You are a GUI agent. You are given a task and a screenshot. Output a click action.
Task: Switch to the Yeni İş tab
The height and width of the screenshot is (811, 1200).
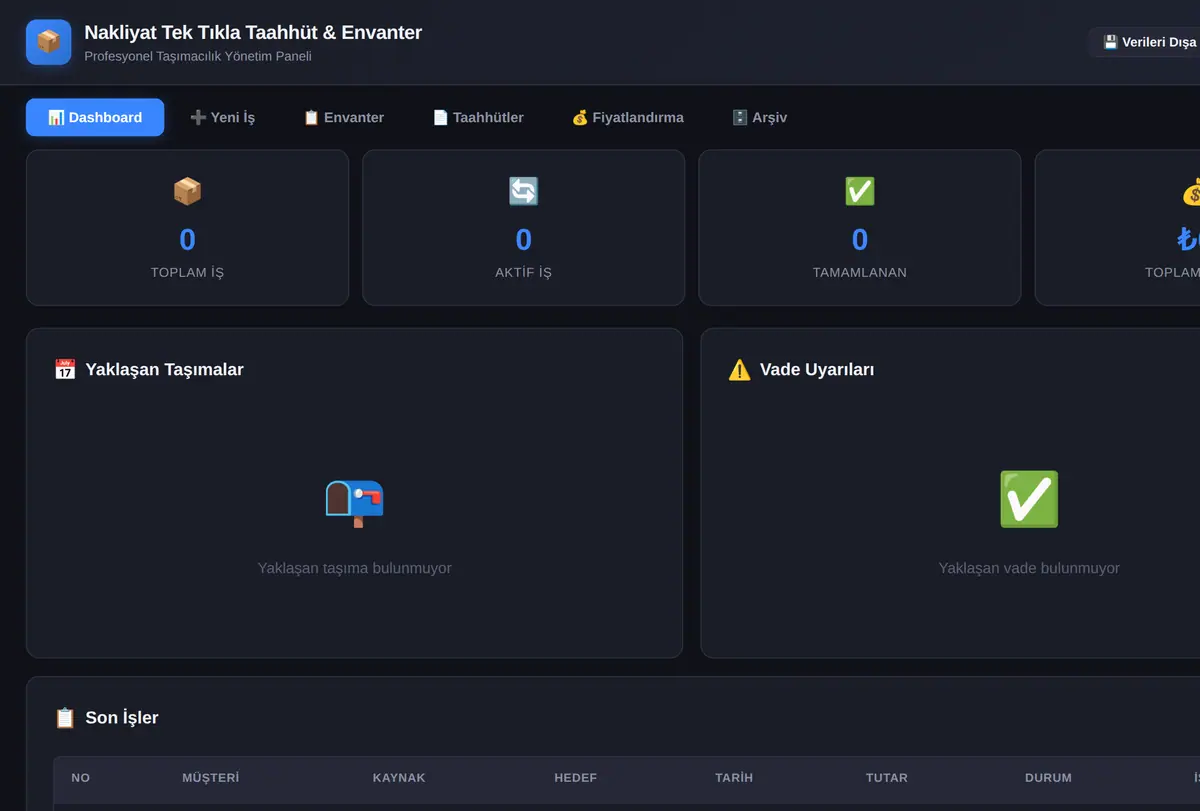[x=222, y=117]
